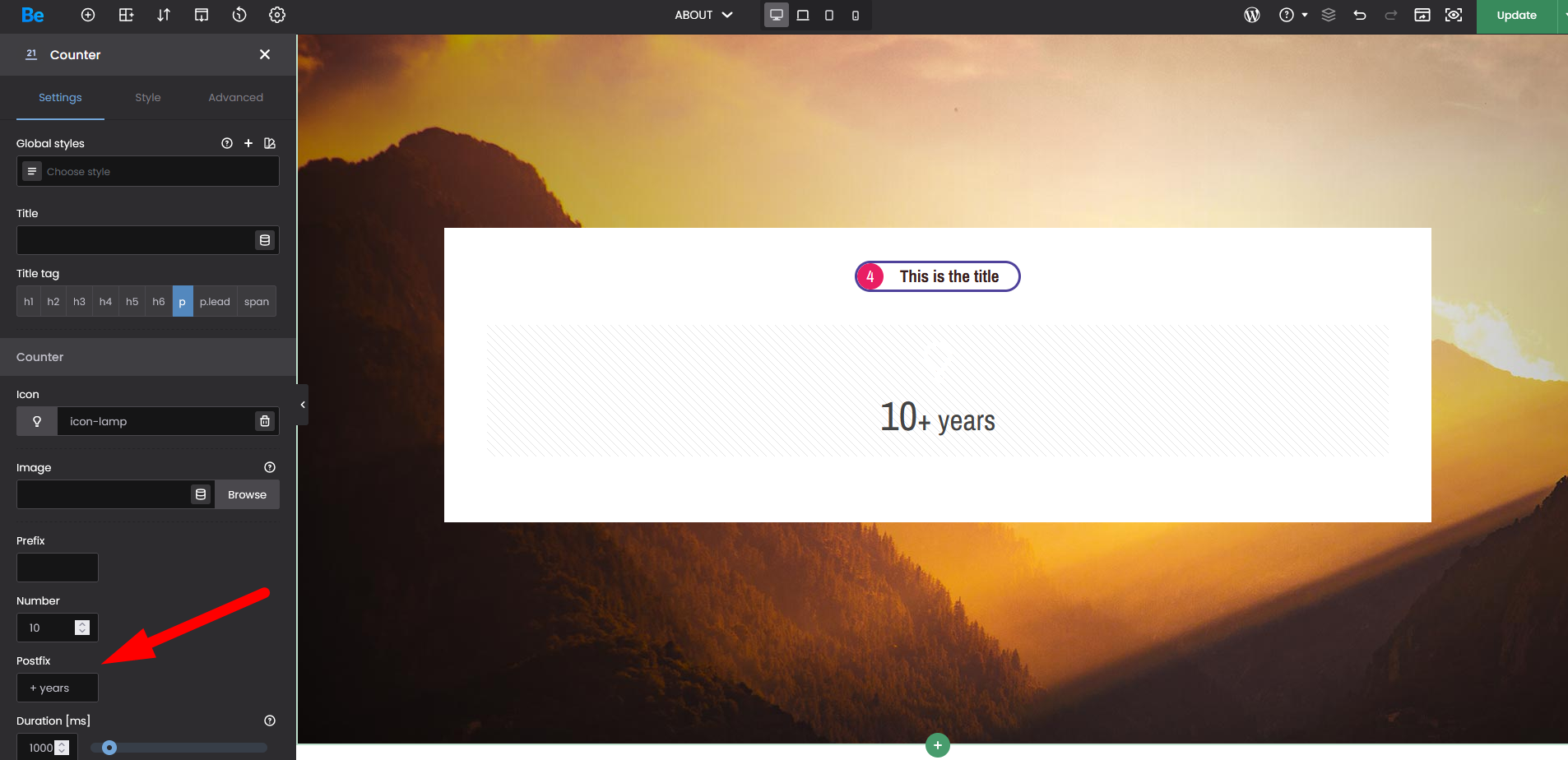Expand the ABOUT page dropdown
This screenshot has height=760, width=1568.
[x=703, y=15]
